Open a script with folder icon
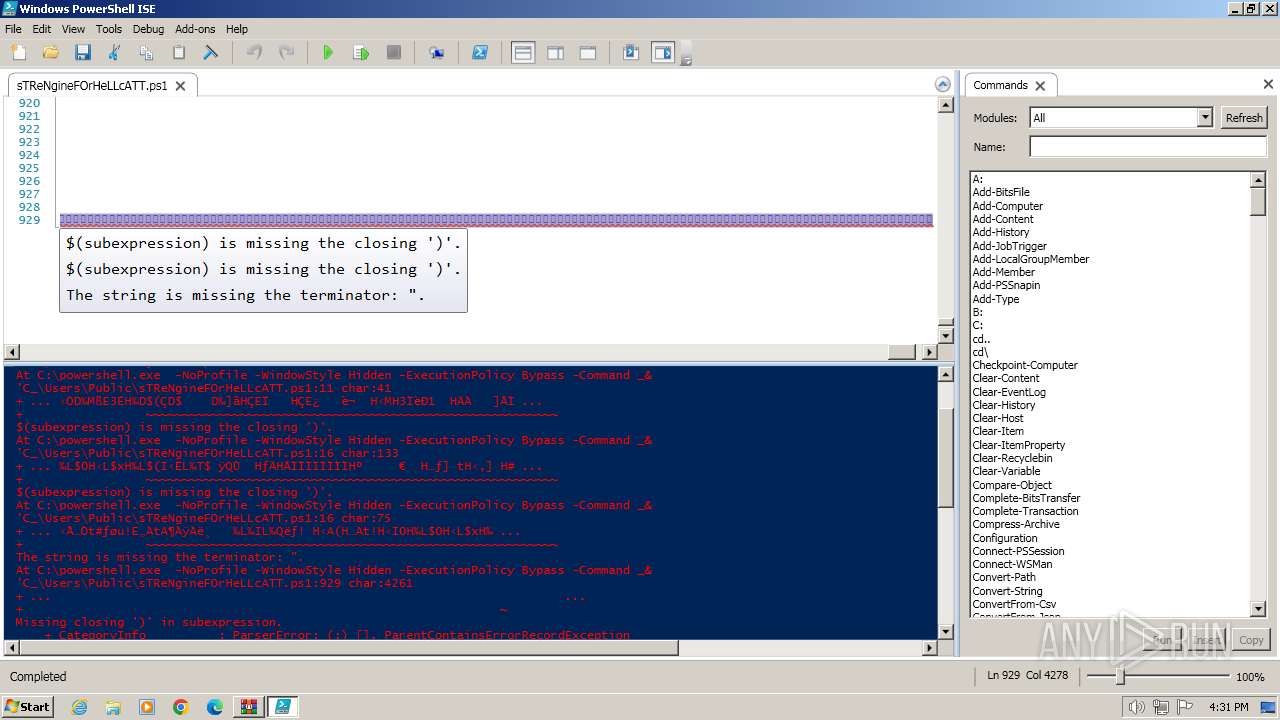The height and width of the screenshot is (720, 1280). pyautogui.click(x=50, y=52)
